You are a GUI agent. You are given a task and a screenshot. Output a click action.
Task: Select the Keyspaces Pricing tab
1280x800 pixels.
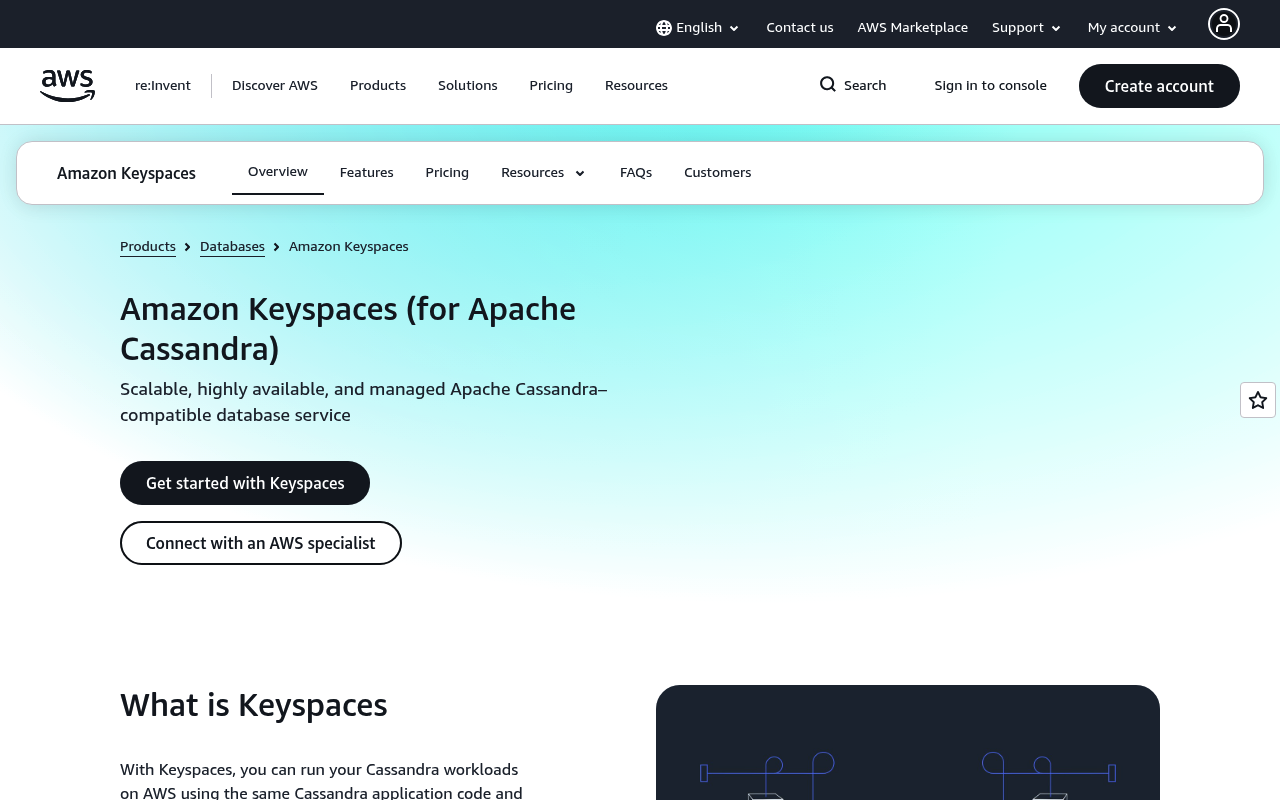pyautogui.click(x=447, y=173)
